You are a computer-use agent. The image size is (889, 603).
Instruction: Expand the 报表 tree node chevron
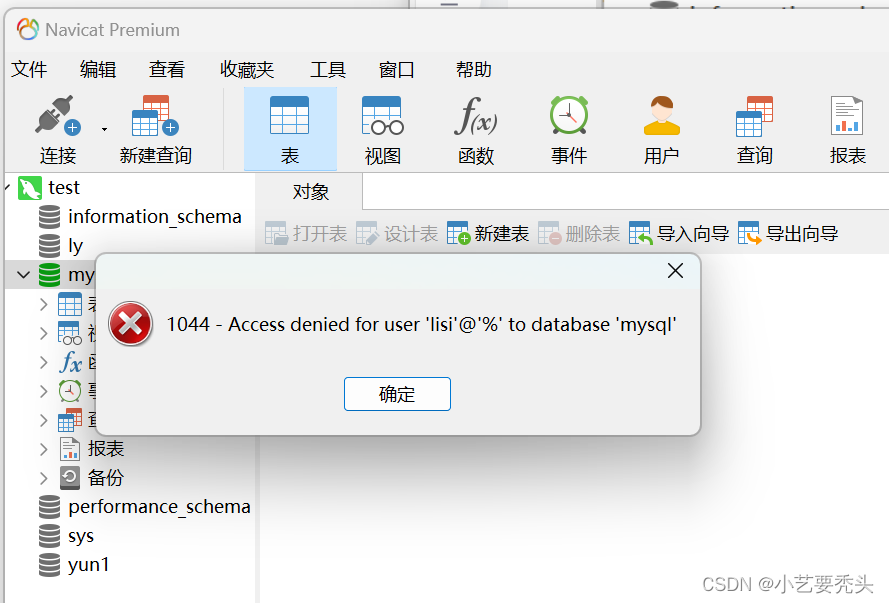[44, 449]
